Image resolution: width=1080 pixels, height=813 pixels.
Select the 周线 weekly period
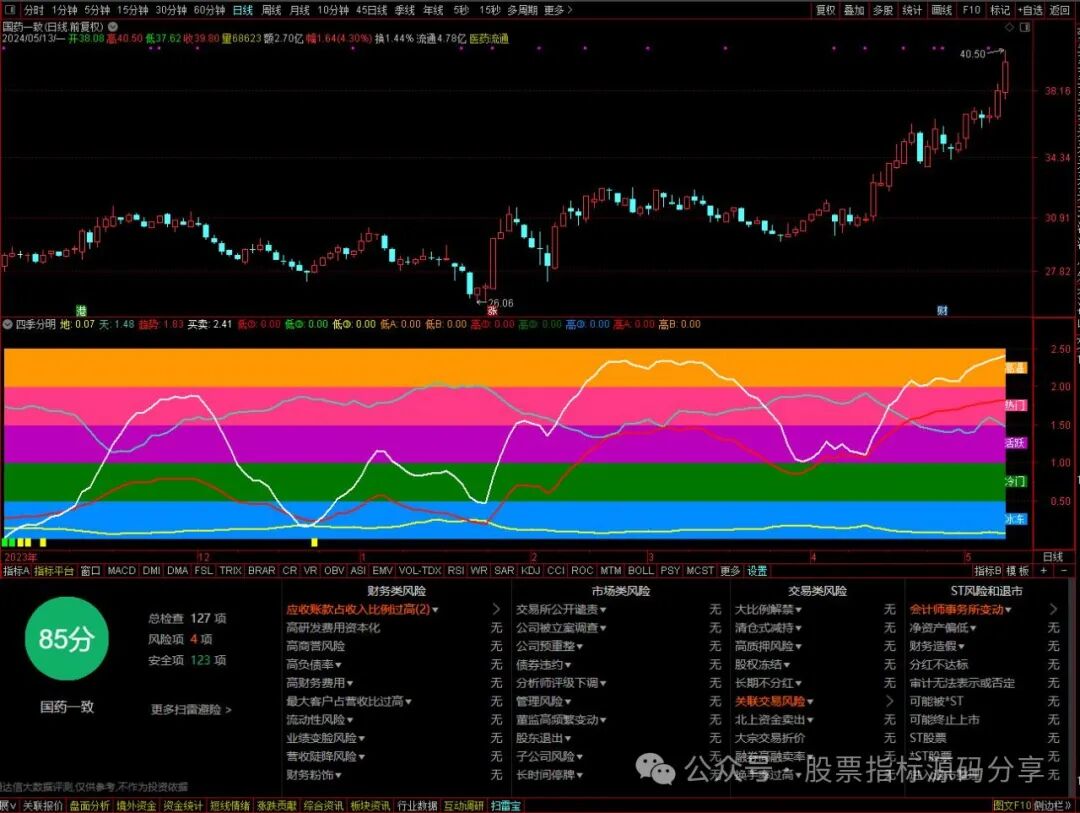click(x=271, y=10)
